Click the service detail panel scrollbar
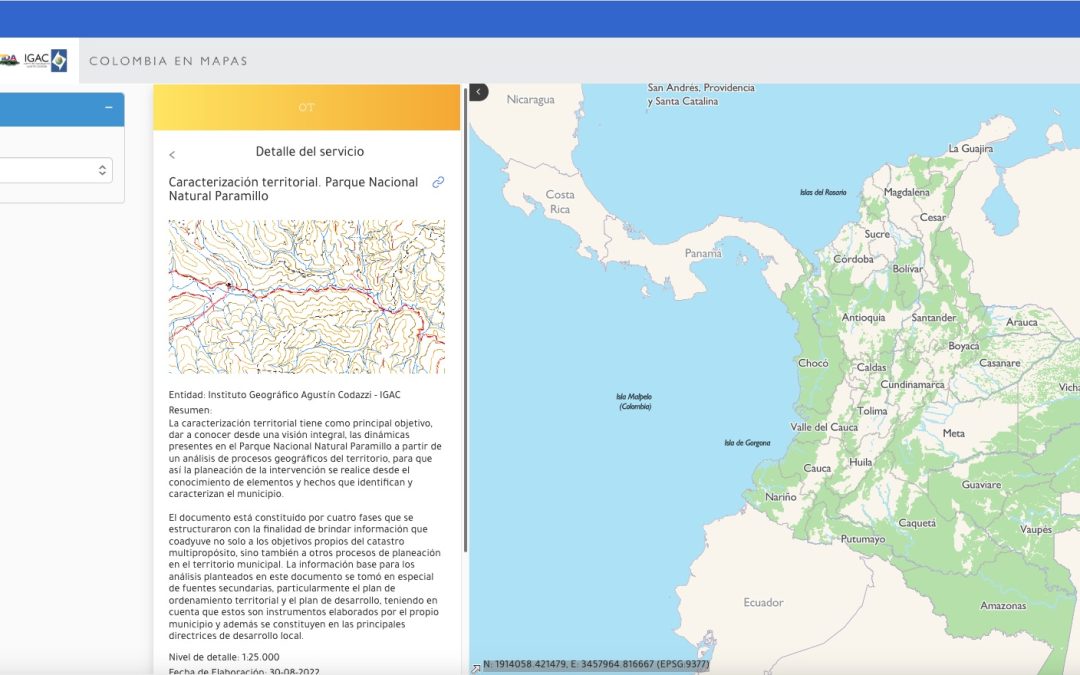The width and height of the screenshot is (1080, 675). 466,319
